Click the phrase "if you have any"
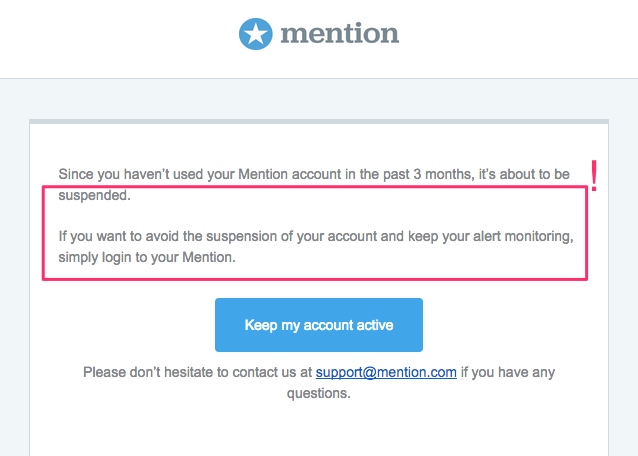 pos(508,372)
